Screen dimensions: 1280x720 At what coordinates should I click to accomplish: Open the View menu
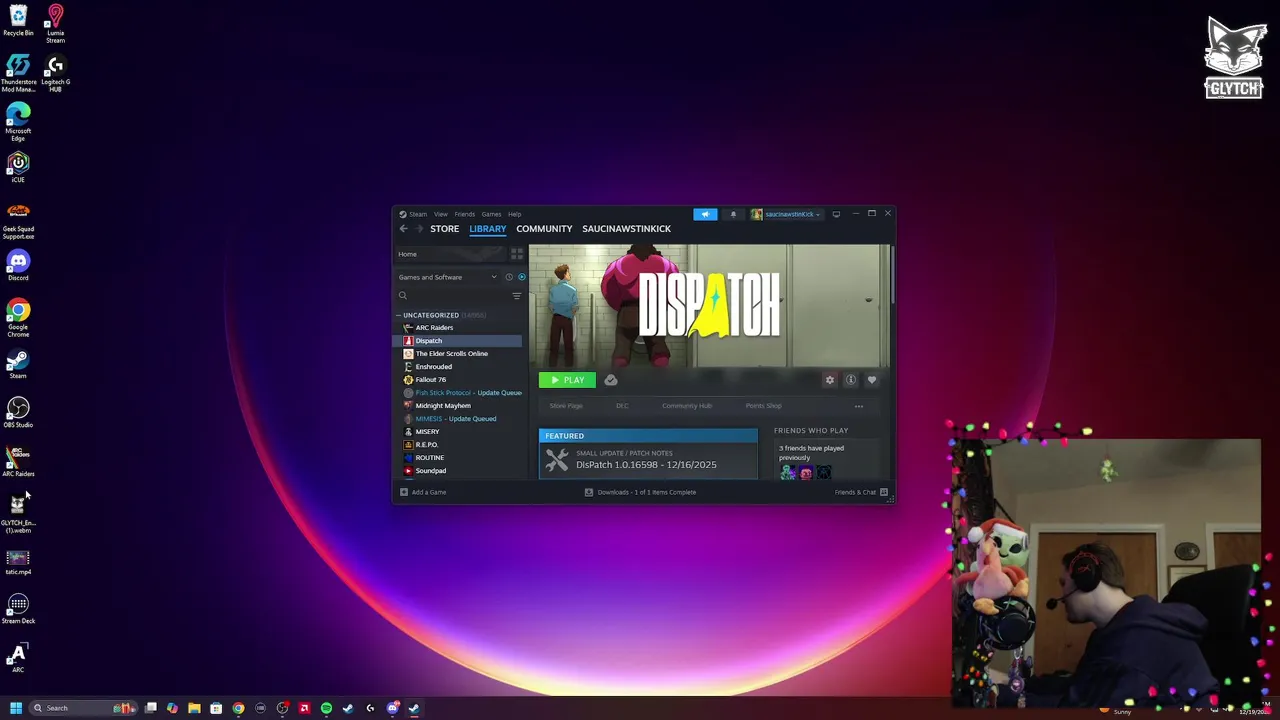pos(441,214)
